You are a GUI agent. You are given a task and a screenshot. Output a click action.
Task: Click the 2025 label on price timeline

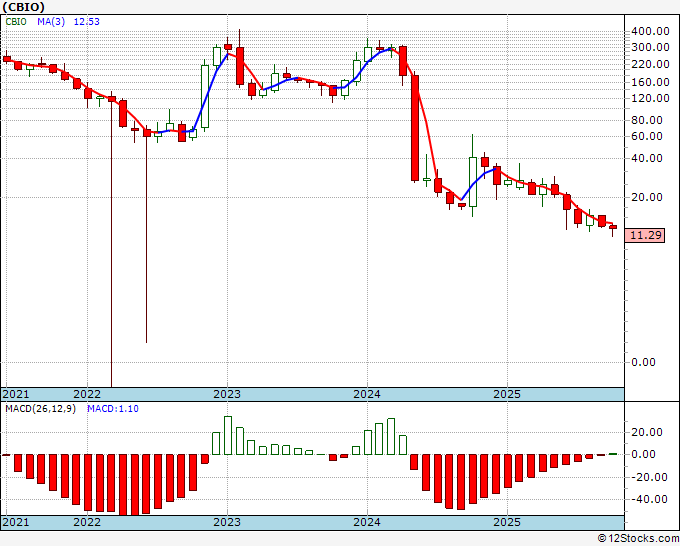point(507,394)
